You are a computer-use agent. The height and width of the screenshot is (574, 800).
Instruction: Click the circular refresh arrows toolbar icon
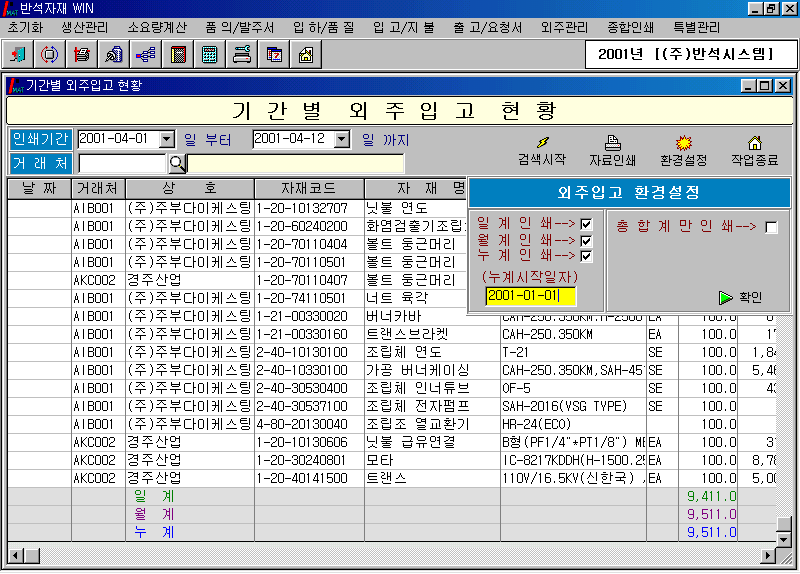tap(50, 54)
